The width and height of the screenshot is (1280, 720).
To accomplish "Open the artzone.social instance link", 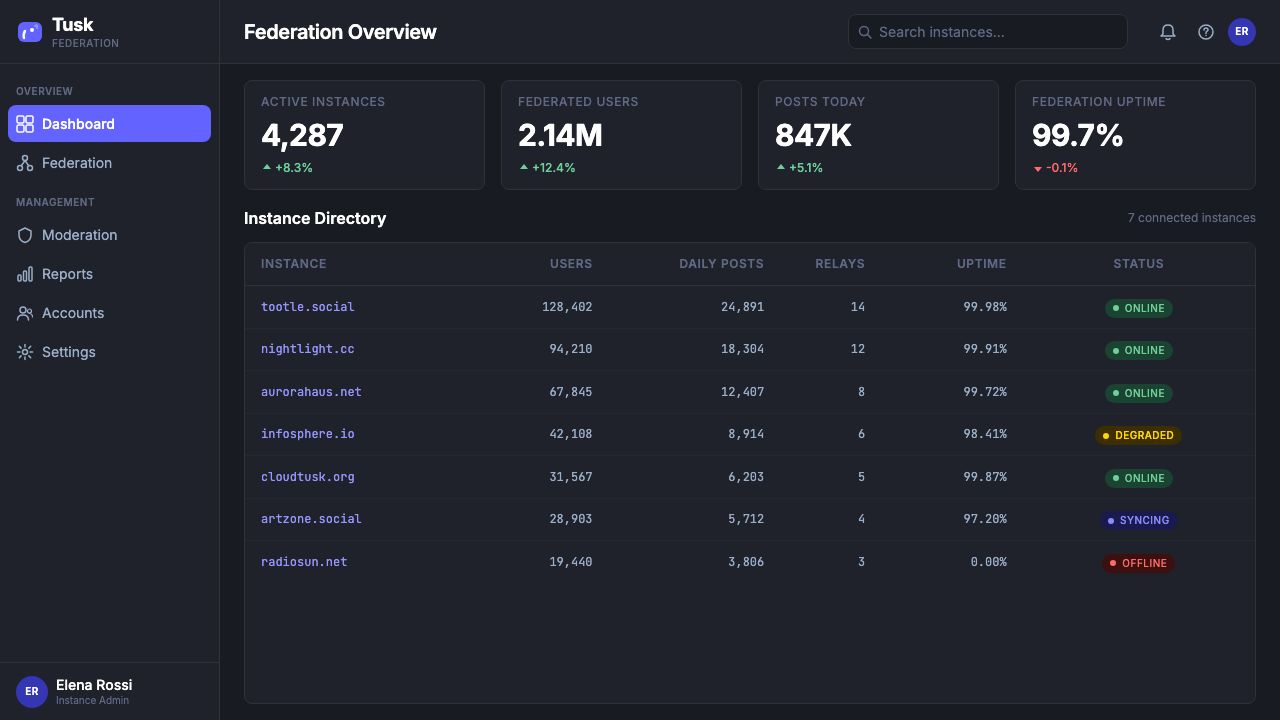I will coord(311,519).
